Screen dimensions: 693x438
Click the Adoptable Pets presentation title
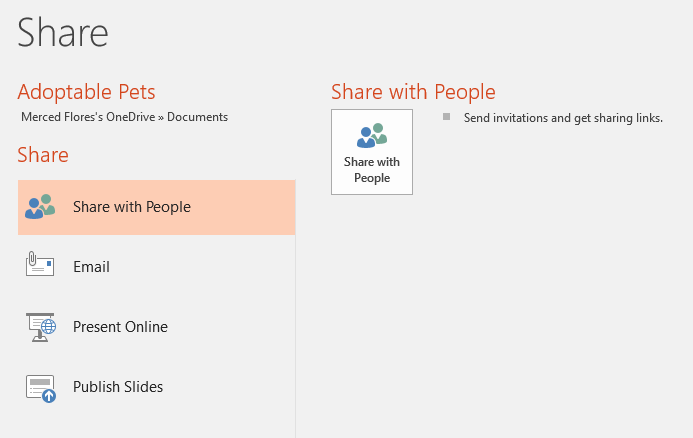[86, 92]
